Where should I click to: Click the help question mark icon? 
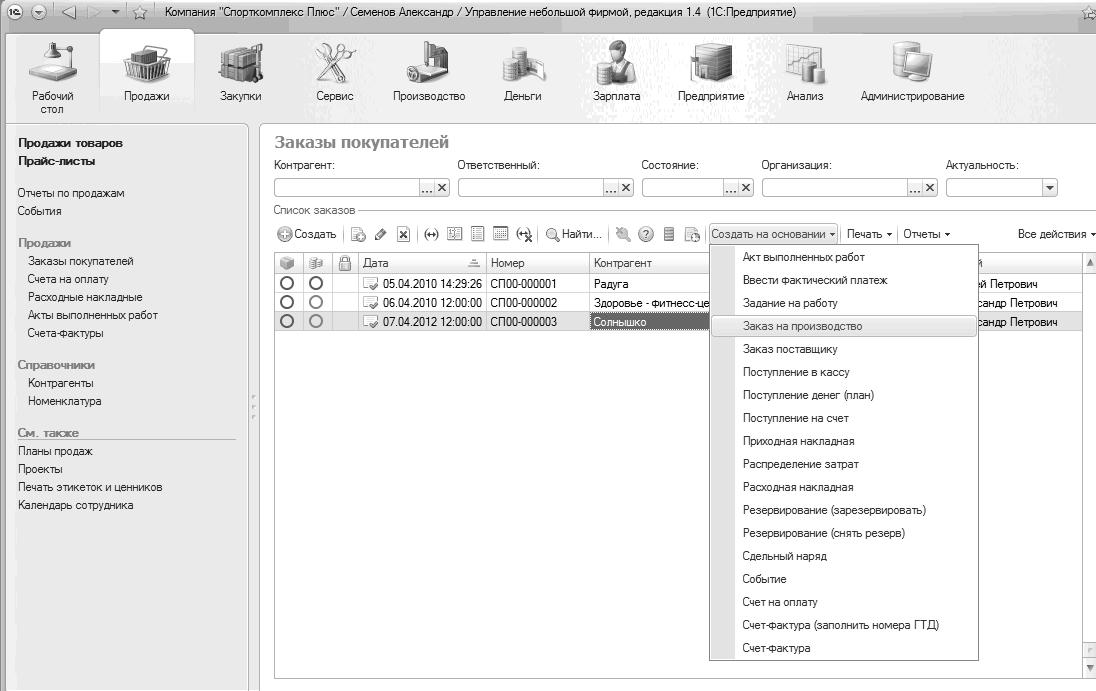pos(646,235)
